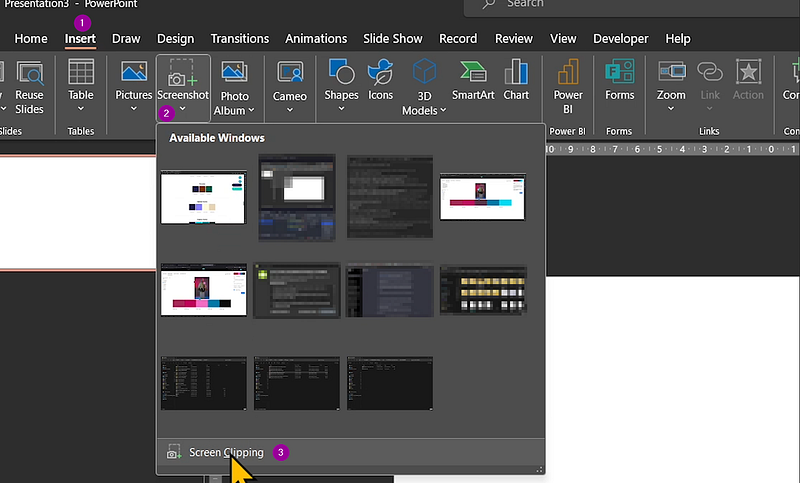Select middle dark thumbnail in bottom row

pyautogui.click(x=297, y=383)
